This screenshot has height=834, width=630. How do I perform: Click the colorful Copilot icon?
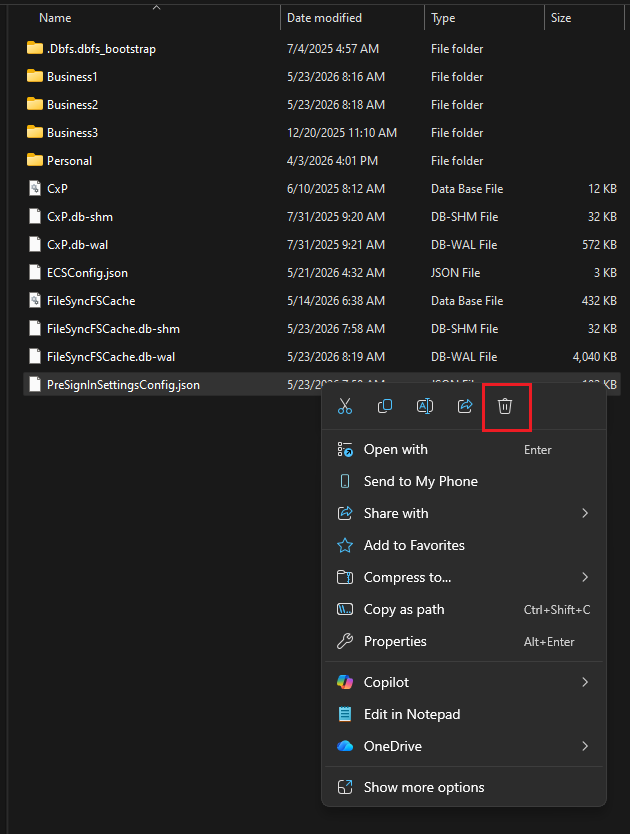coord(345,682)
